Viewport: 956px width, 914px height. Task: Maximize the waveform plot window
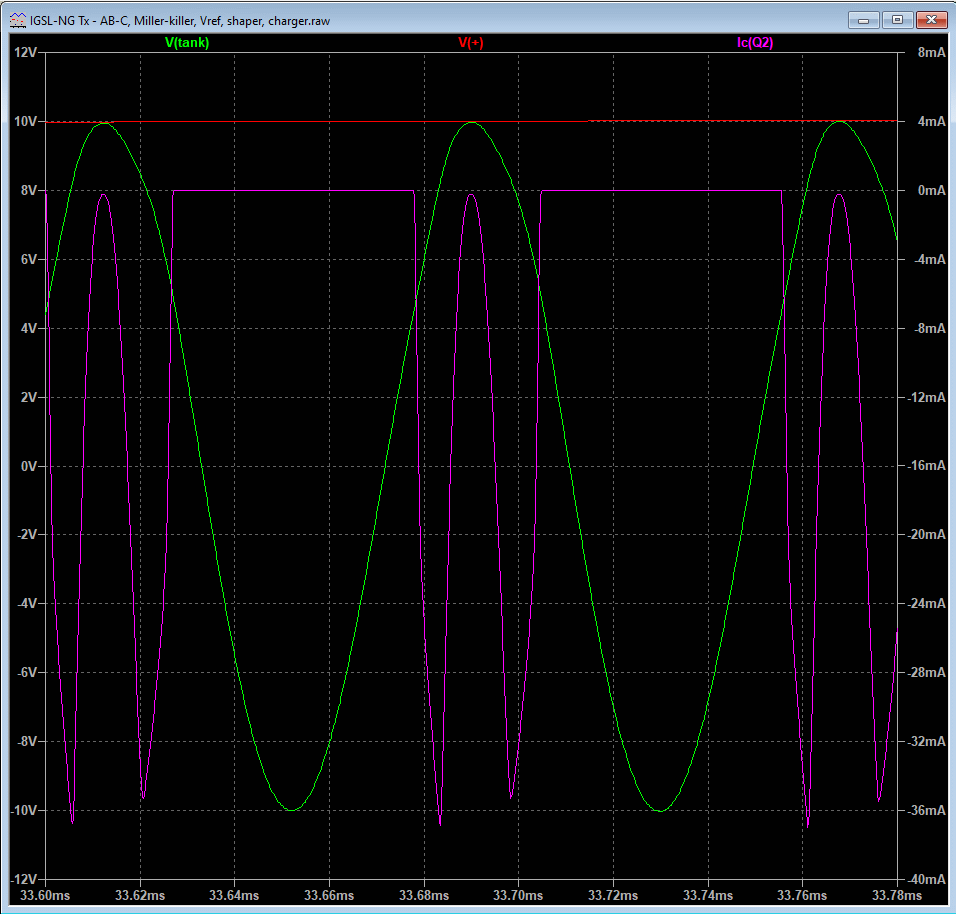click(x=897, y=19)
